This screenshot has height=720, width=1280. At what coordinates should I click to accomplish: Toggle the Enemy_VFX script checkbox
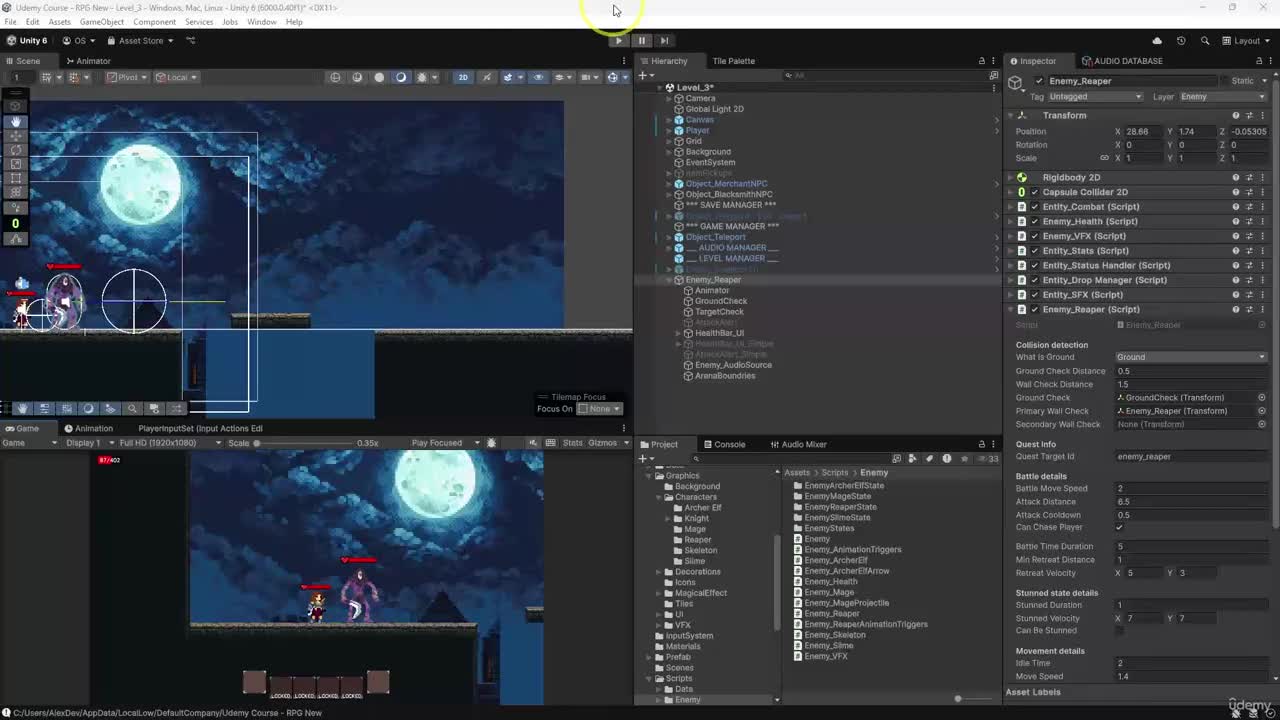(x=1035, y=236)
